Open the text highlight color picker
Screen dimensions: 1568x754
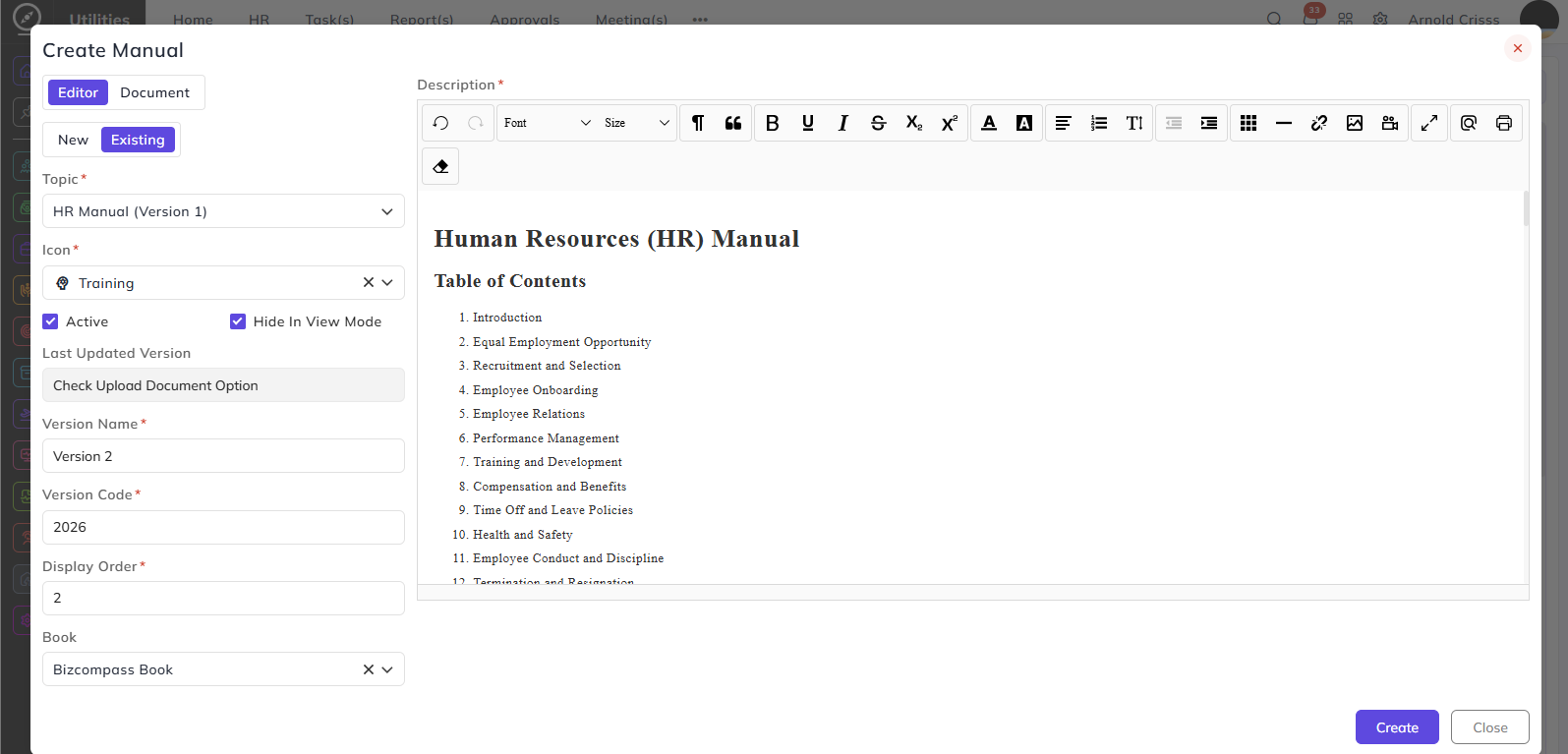(1024, 123)
